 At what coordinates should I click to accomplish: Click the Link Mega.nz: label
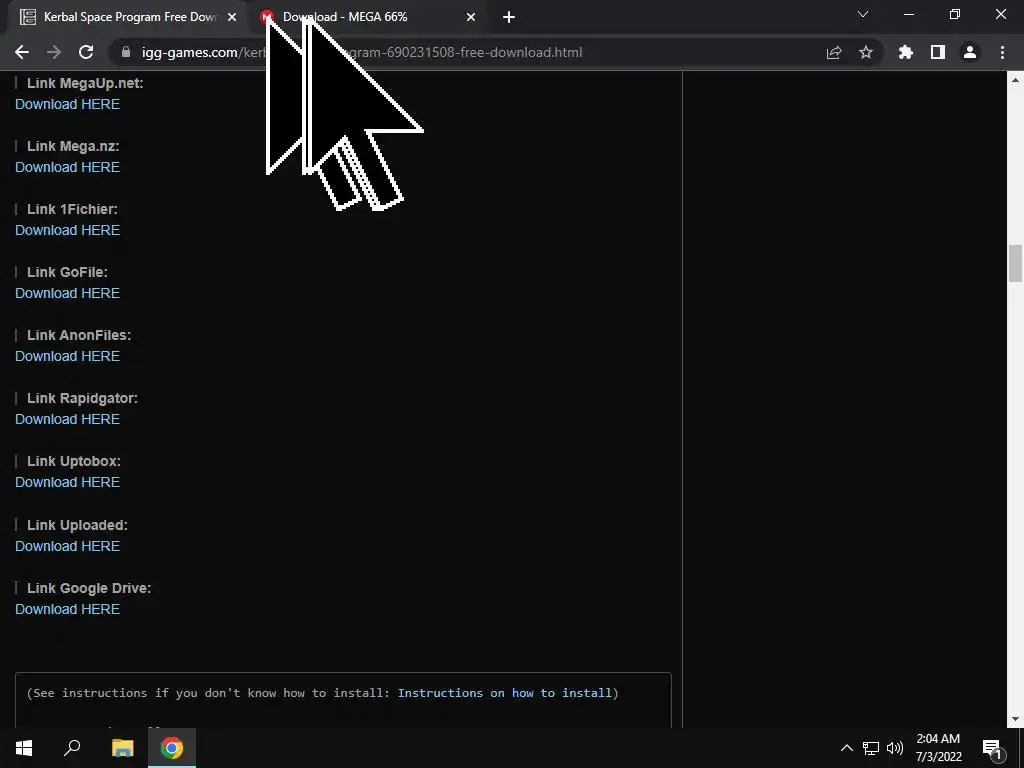[72, 146]
